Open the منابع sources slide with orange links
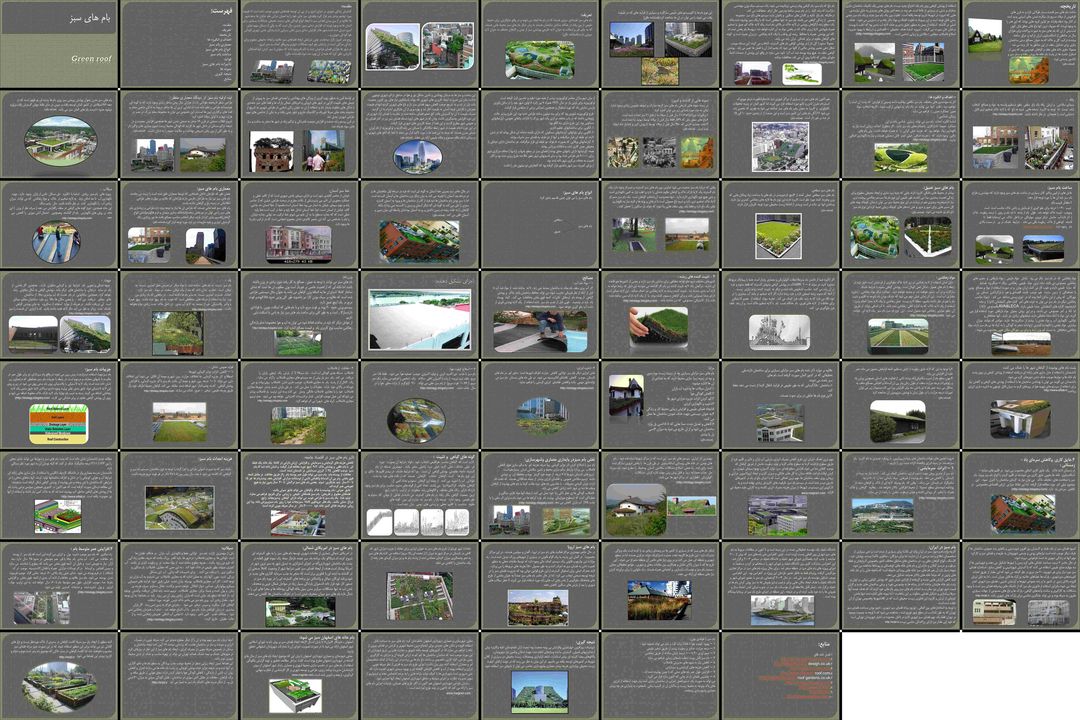1080x720 pixels. click(x=781, y=676)
